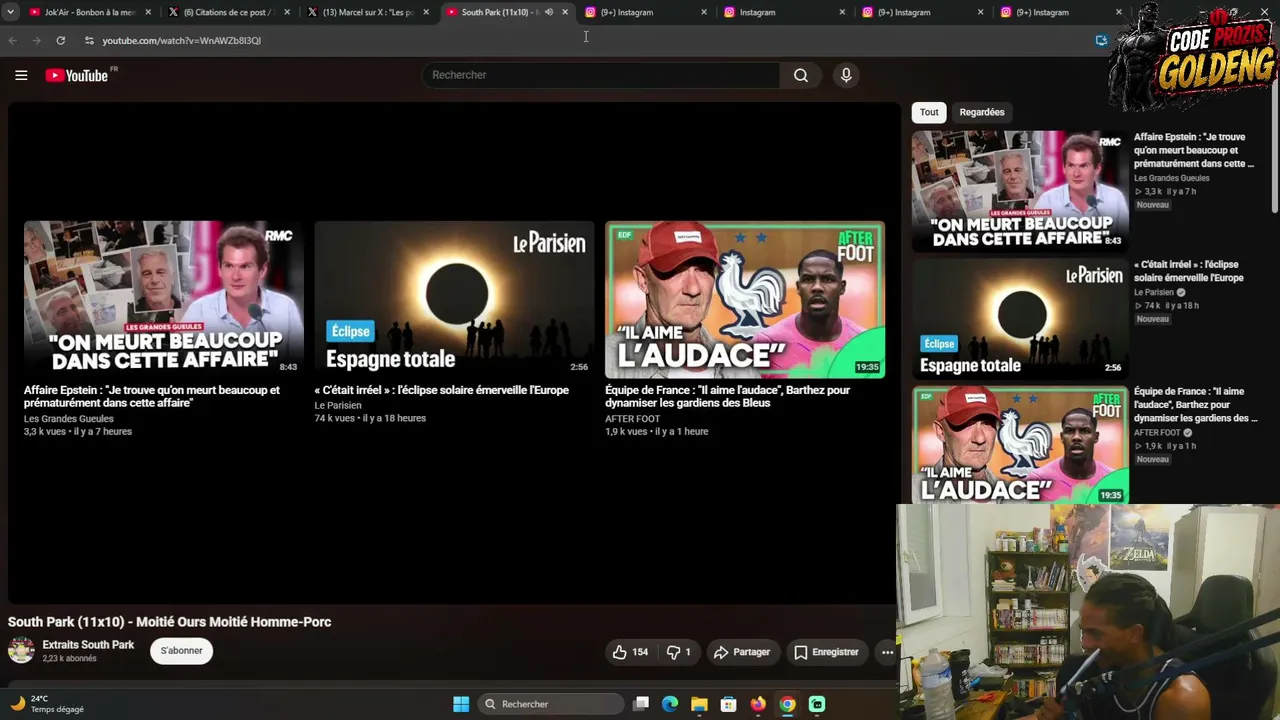
Task: Go back in browser history
Action: pos(12,40)
